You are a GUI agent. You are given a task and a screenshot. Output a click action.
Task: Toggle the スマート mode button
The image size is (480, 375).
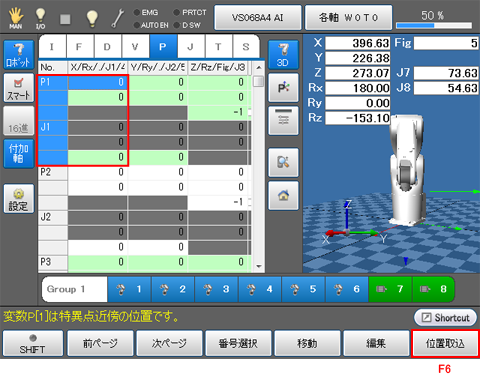(x=19, y=88)
